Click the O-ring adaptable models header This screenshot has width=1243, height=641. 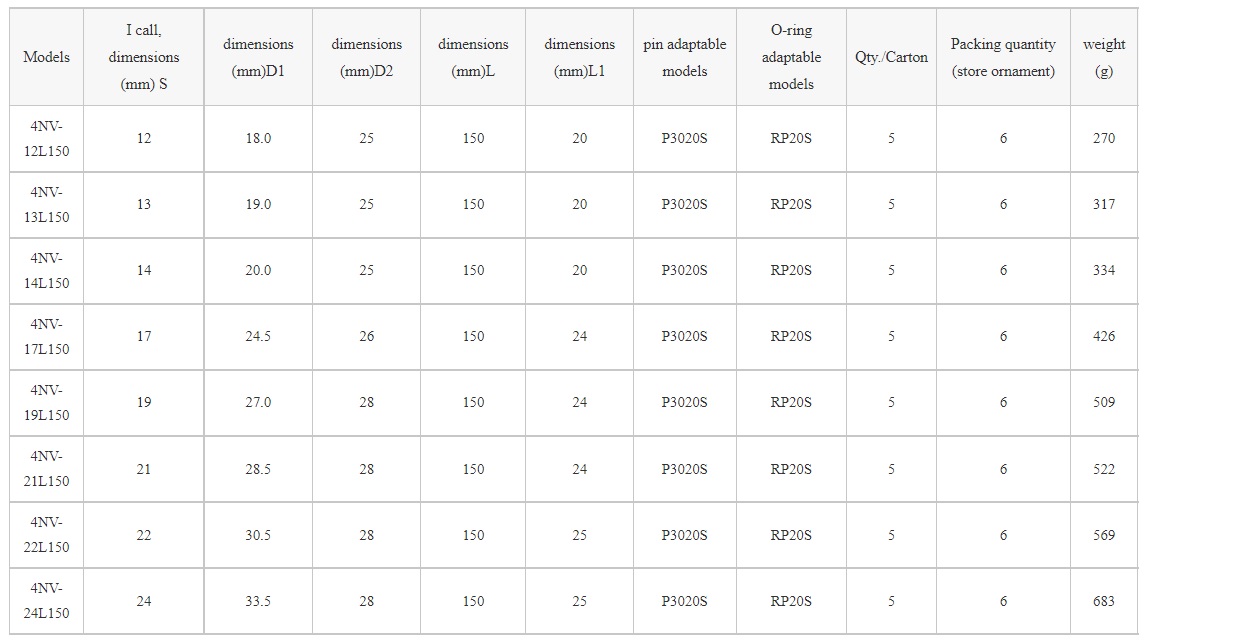(x=791, y=57)
